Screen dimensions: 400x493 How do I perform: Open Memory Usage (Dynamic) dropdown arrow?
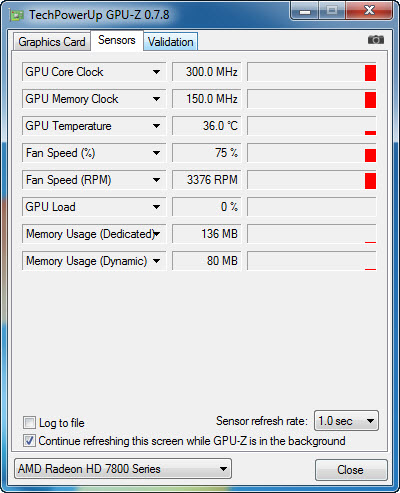(156, 261)
